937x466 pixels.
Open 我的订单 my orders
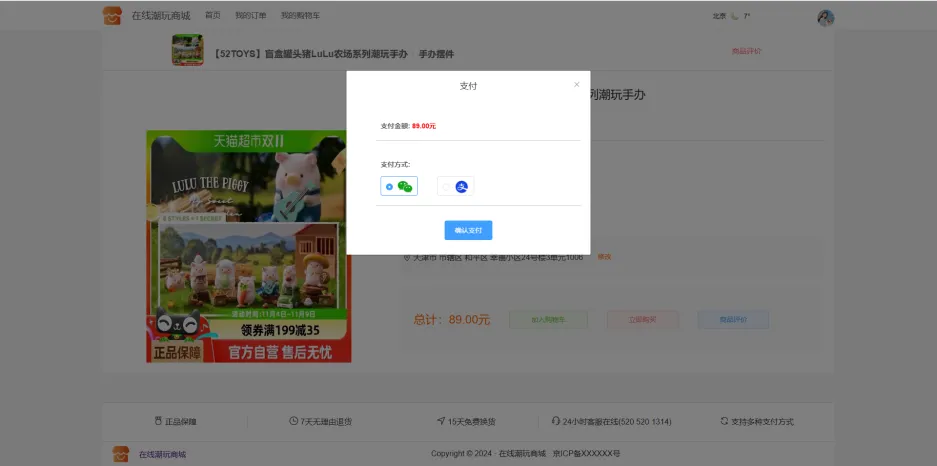pos(250,16)
